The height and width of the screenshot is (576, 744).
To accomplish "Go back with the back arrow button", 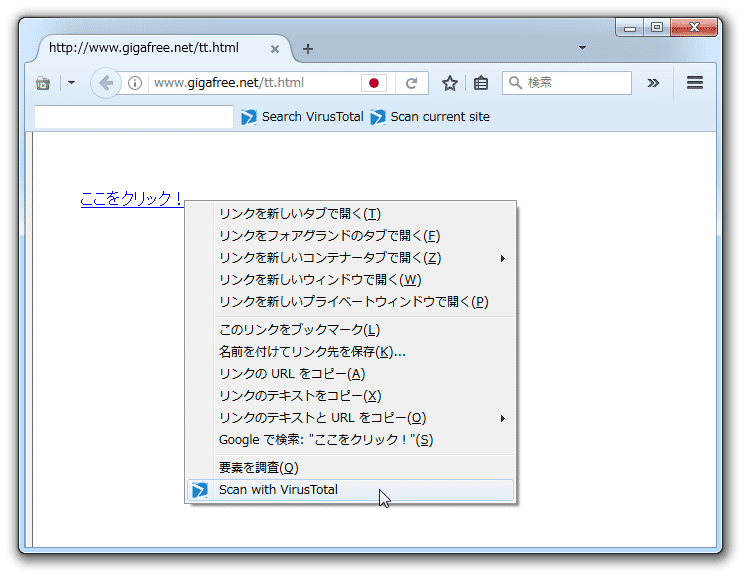I will [x=106, y=83].
